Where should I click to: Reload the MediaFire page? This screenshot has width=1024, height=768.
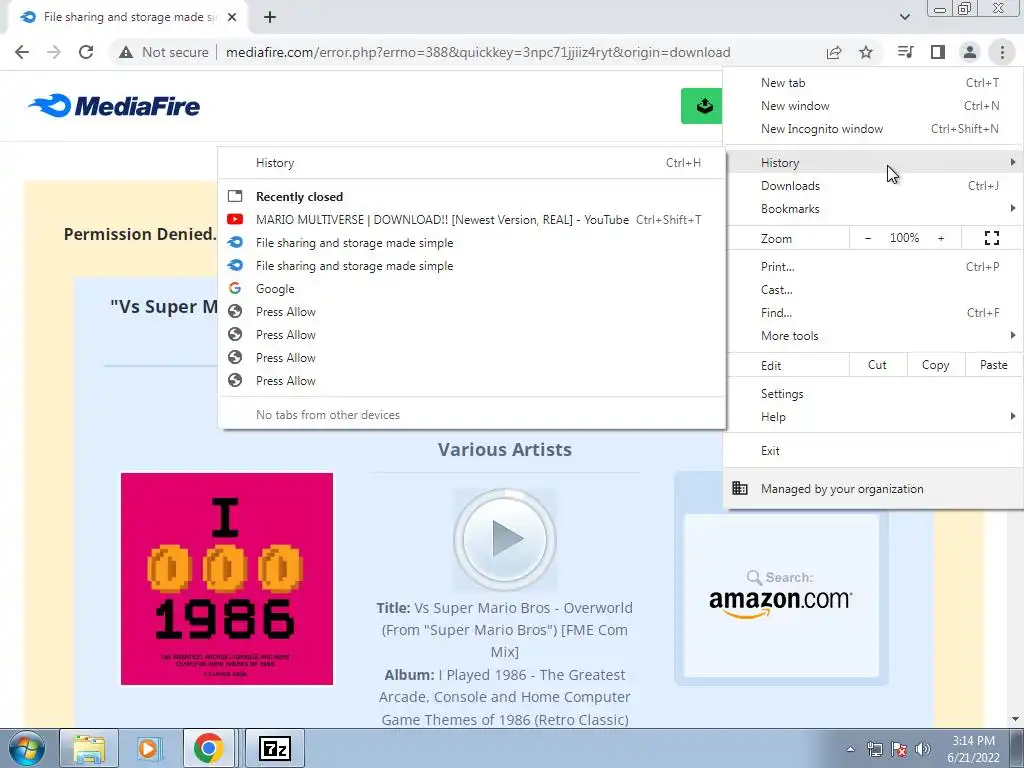coord(86,52)
